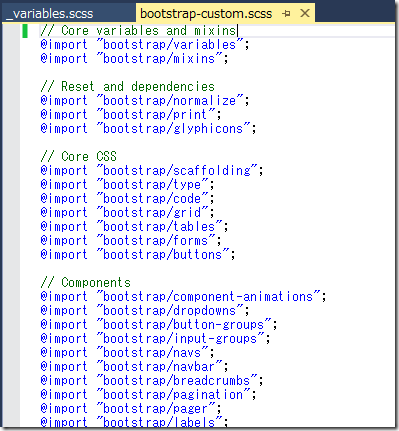The width and height of the screenshot is (399, 431).
Task: Close the bootstrap-custom.scss tab
Action: pyautogui.click(x=305, y=13)
